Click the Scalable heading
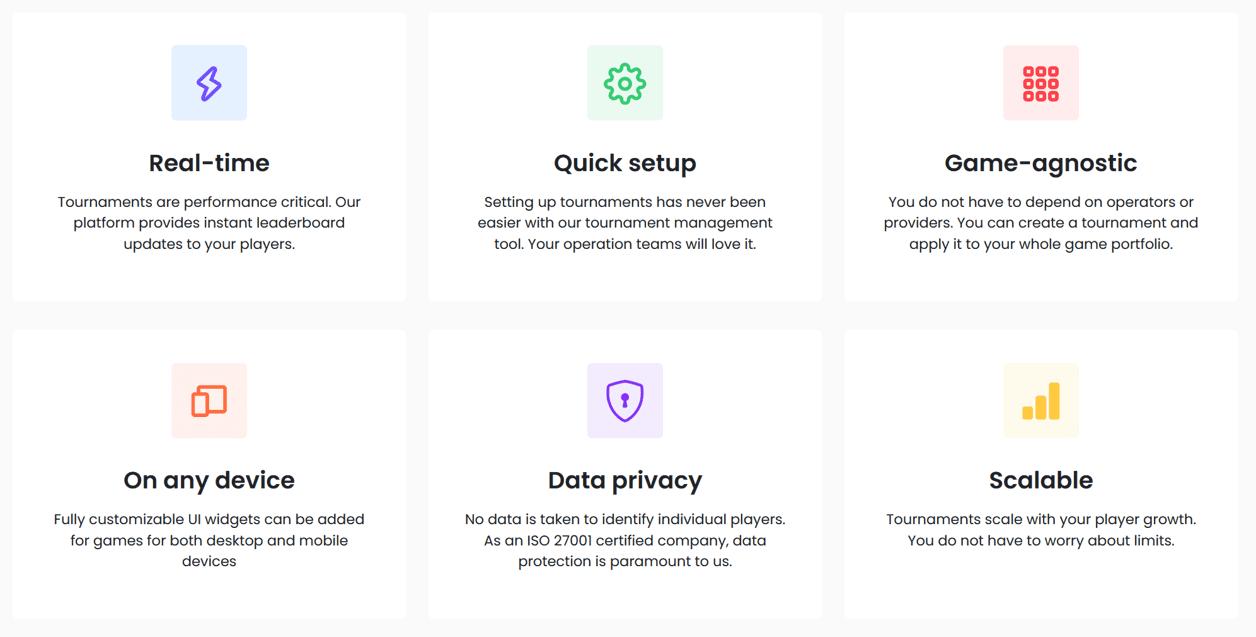 (1041, 480)
